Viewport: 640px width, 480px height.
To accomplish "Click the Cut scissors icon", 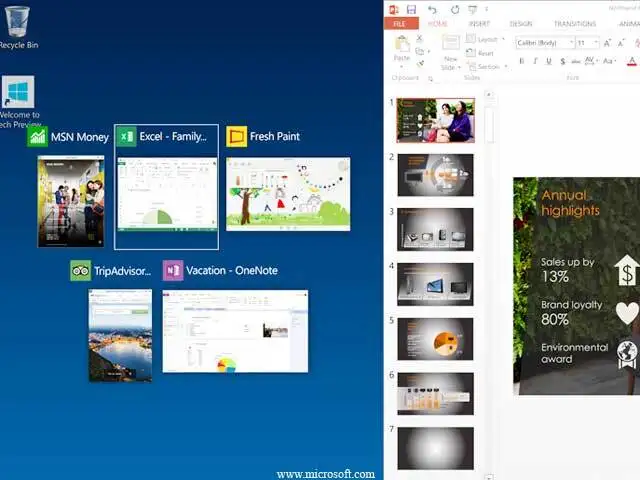I will (419, 39).
